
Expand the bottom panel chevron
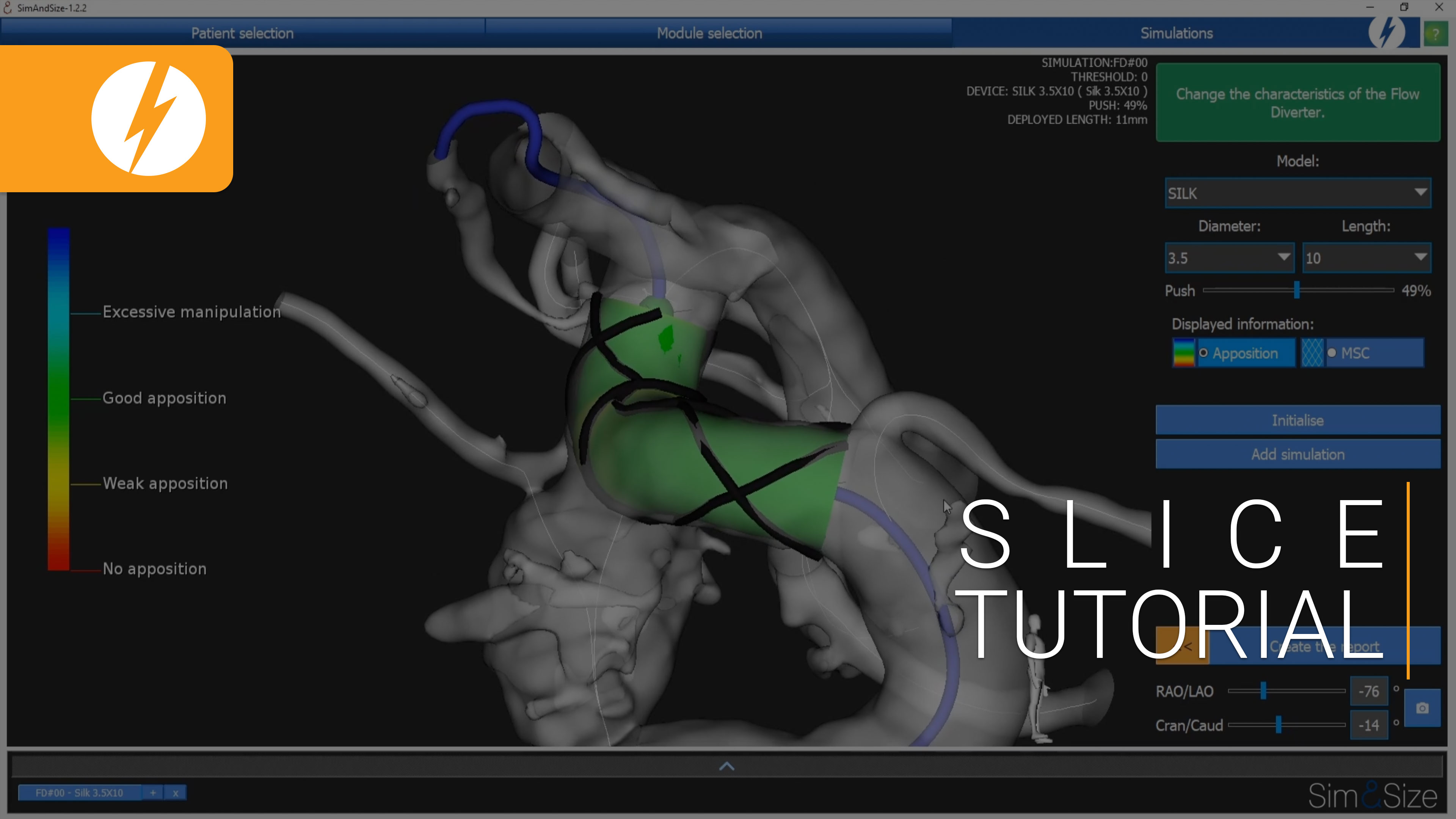click(727, 766)
